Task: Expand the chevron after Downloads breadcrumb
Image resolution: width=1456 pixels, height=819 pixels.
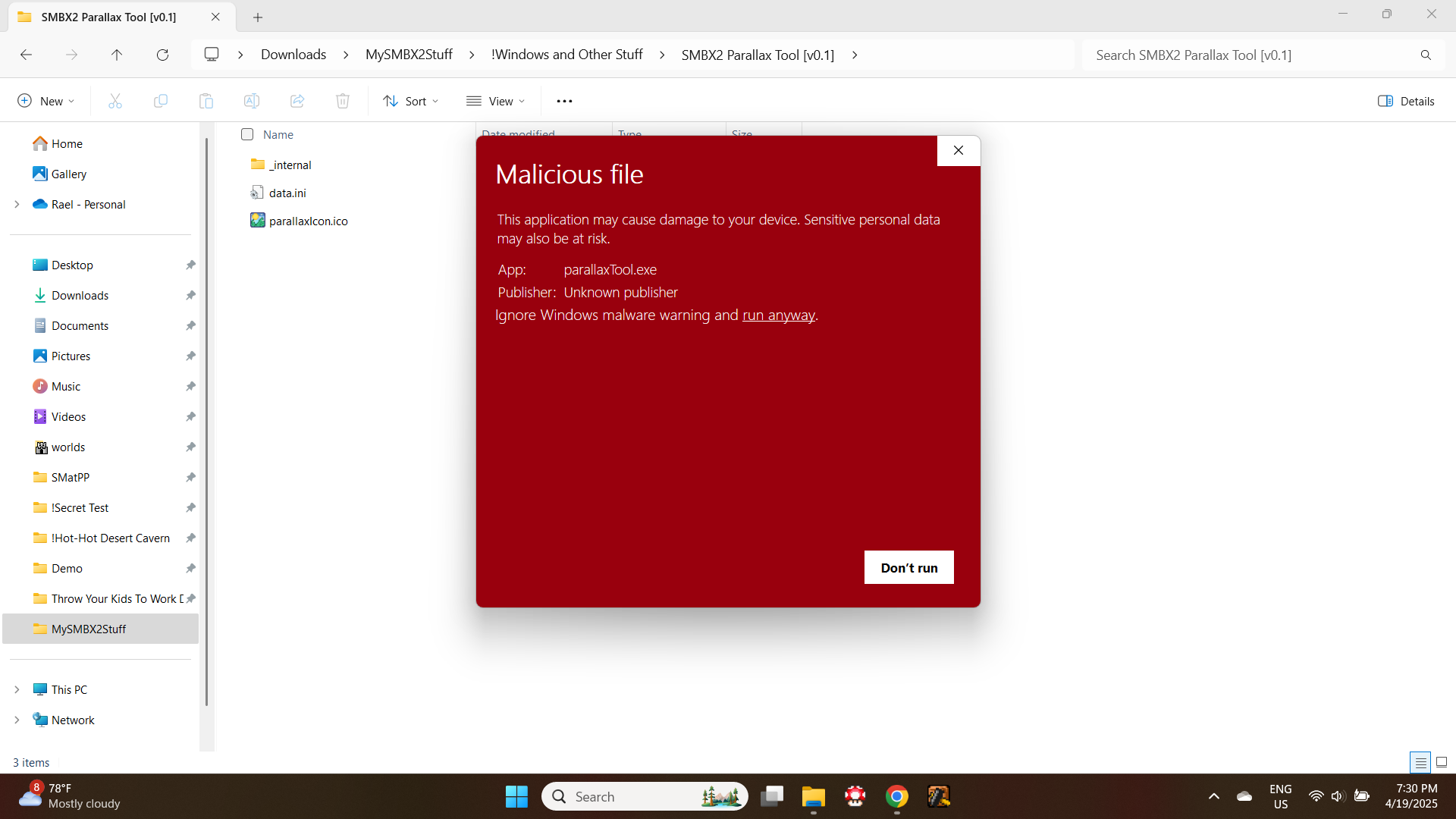Action: 346,55
